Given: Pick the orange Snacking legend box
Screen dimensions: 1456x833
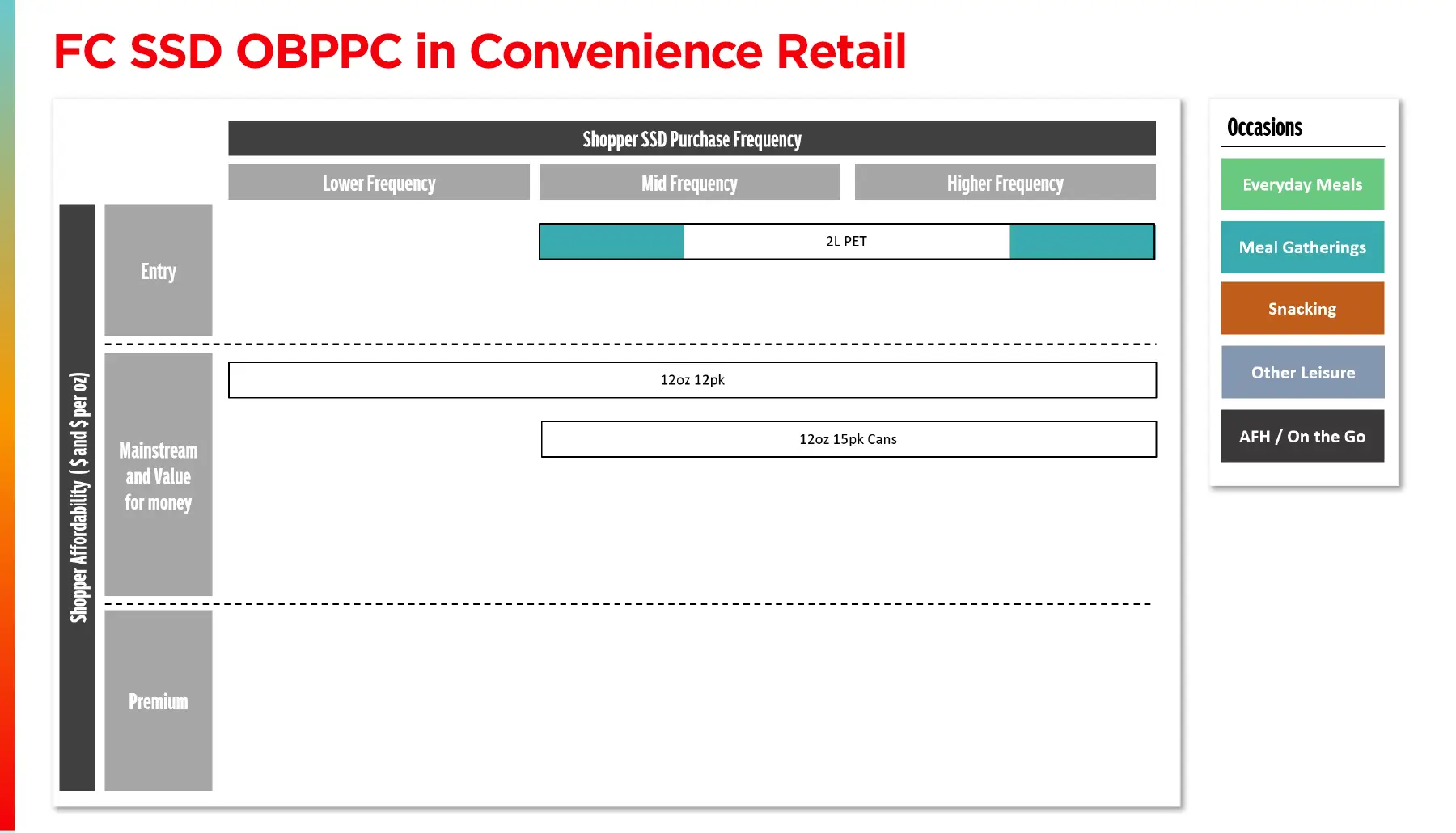Looking at the screenshot, I should click(1302, 309).
